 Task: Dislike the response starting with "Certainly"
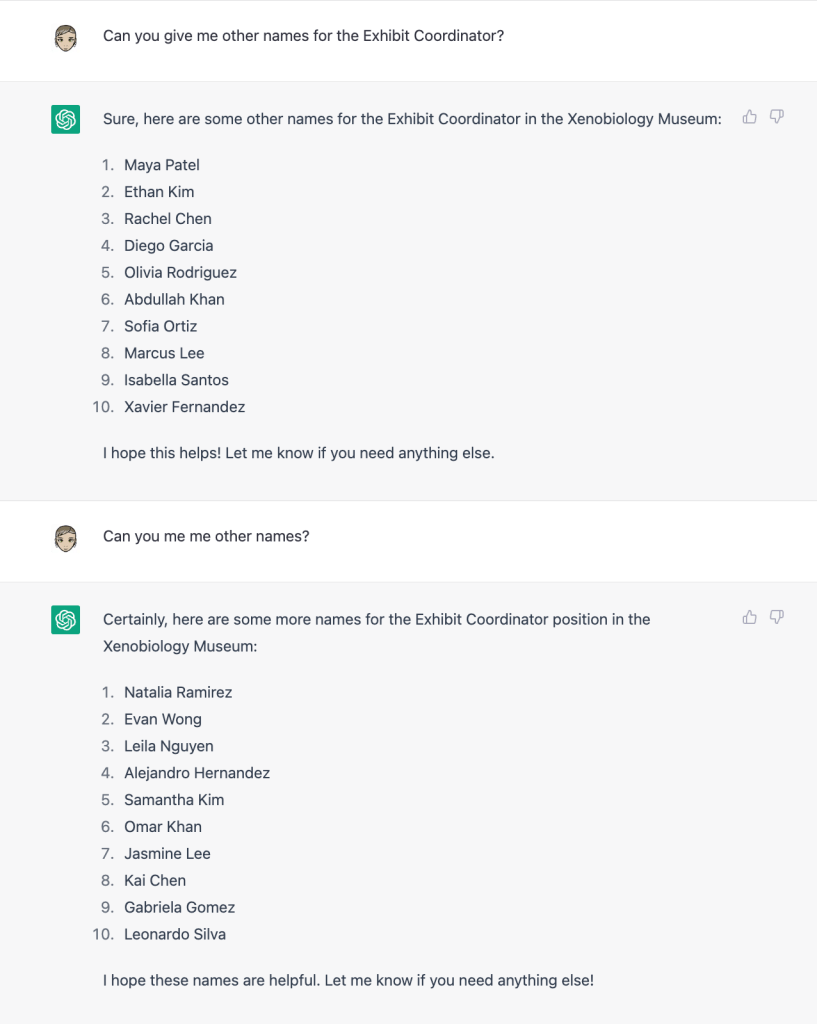(x=776, y=617)
